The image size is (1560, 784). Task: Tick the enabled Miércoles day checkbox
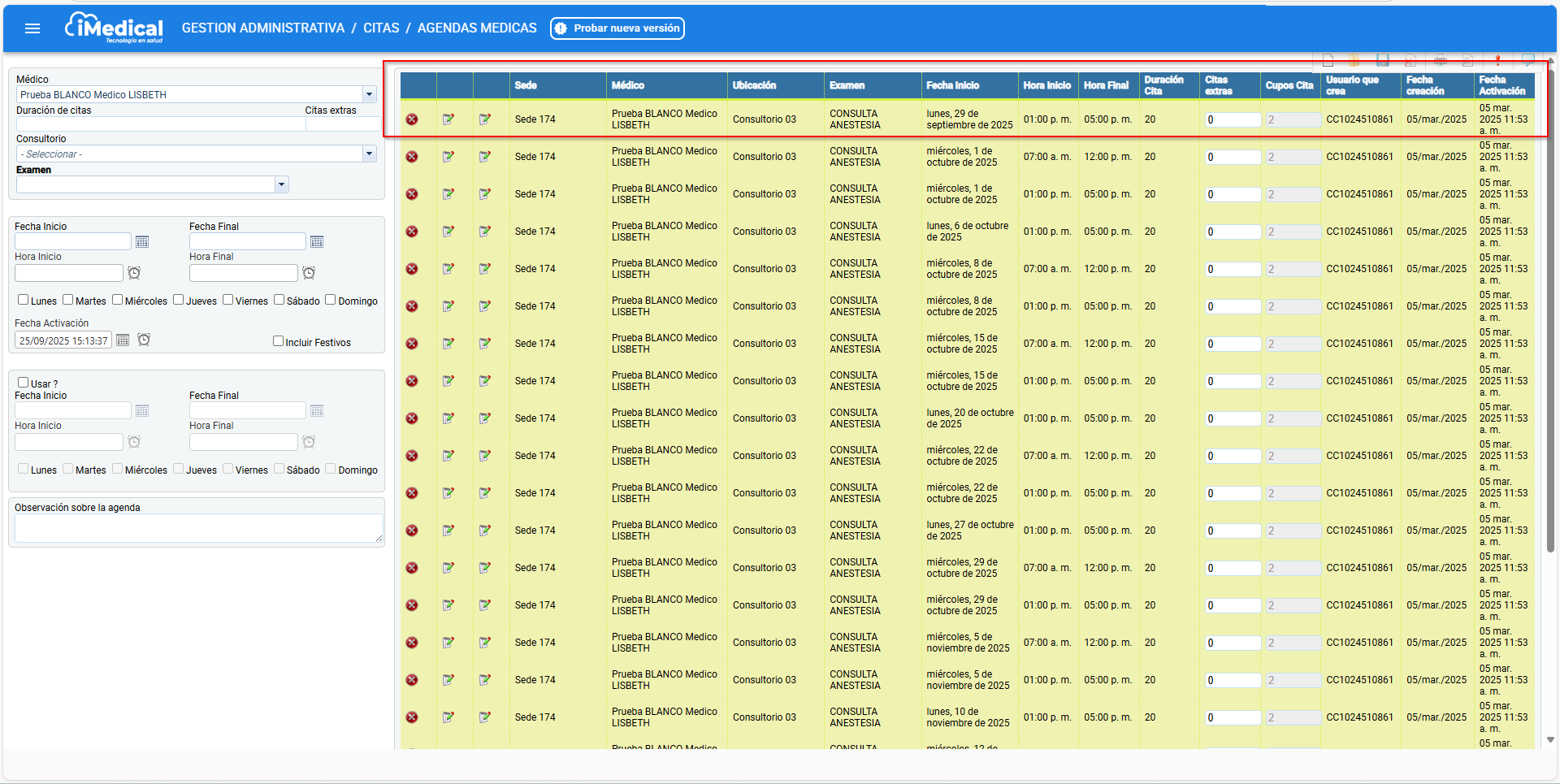coord(118,300)
